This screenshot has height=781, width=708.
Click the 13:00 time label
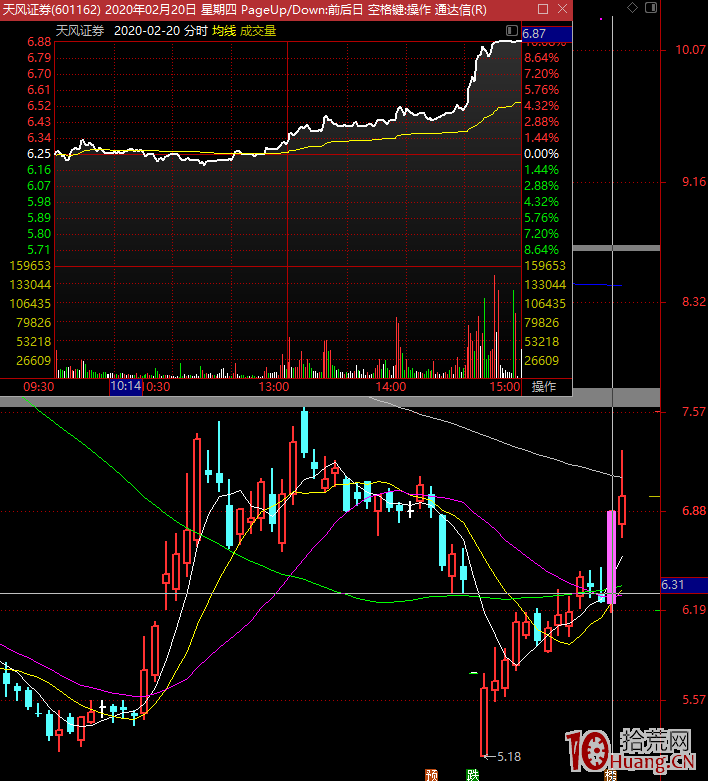pyautogui.click(x=274, y=387)
